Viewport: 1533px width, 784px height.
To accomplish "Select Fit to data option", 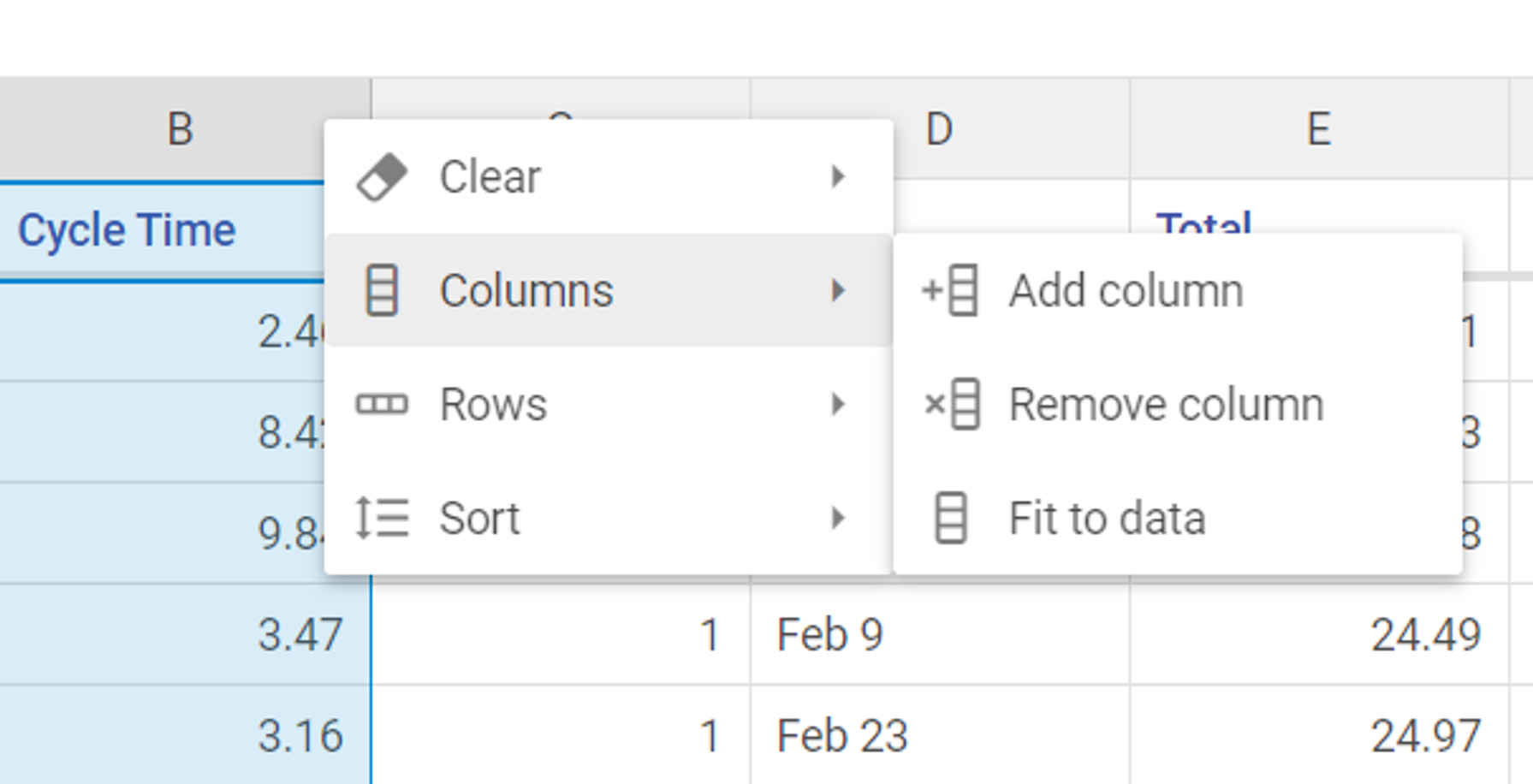I will (1107, 518).
